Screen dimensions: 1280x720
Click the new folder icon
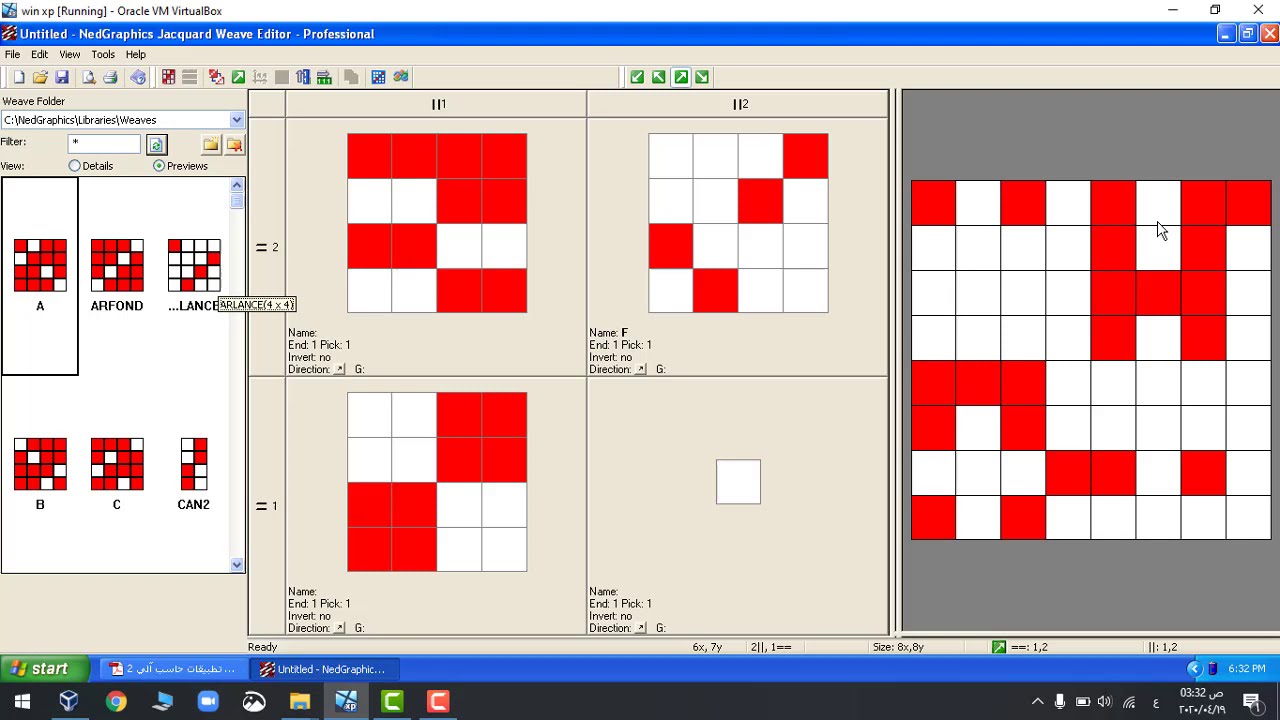tap(210, 145)
